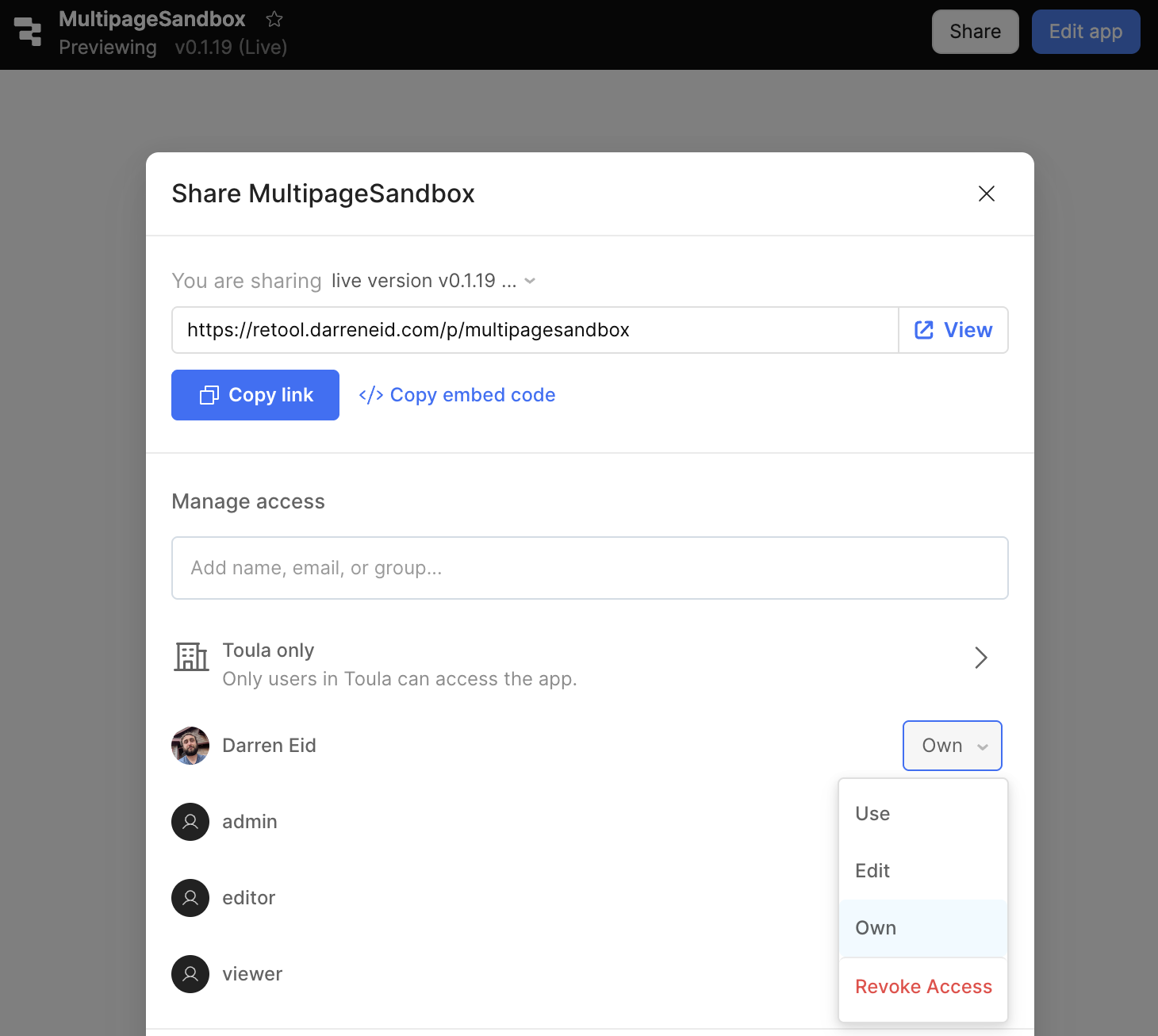The width and height of the screenshot is (1158, 1036).
Task: Open the app with View button
Action: pyautogui.click(x=953, y=330)
